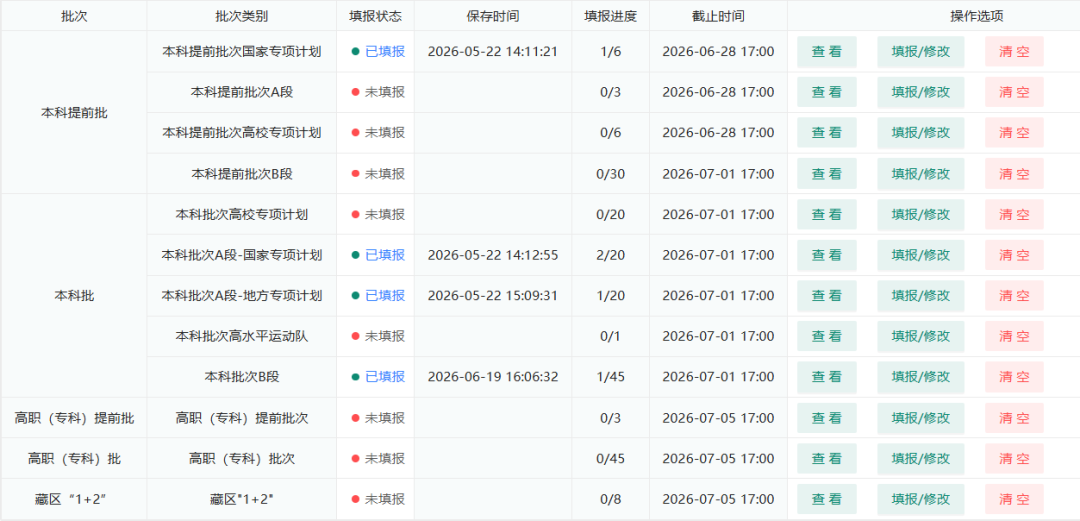
Task: Click save time 2026-05-22 15:09:31
Action: 492,296
